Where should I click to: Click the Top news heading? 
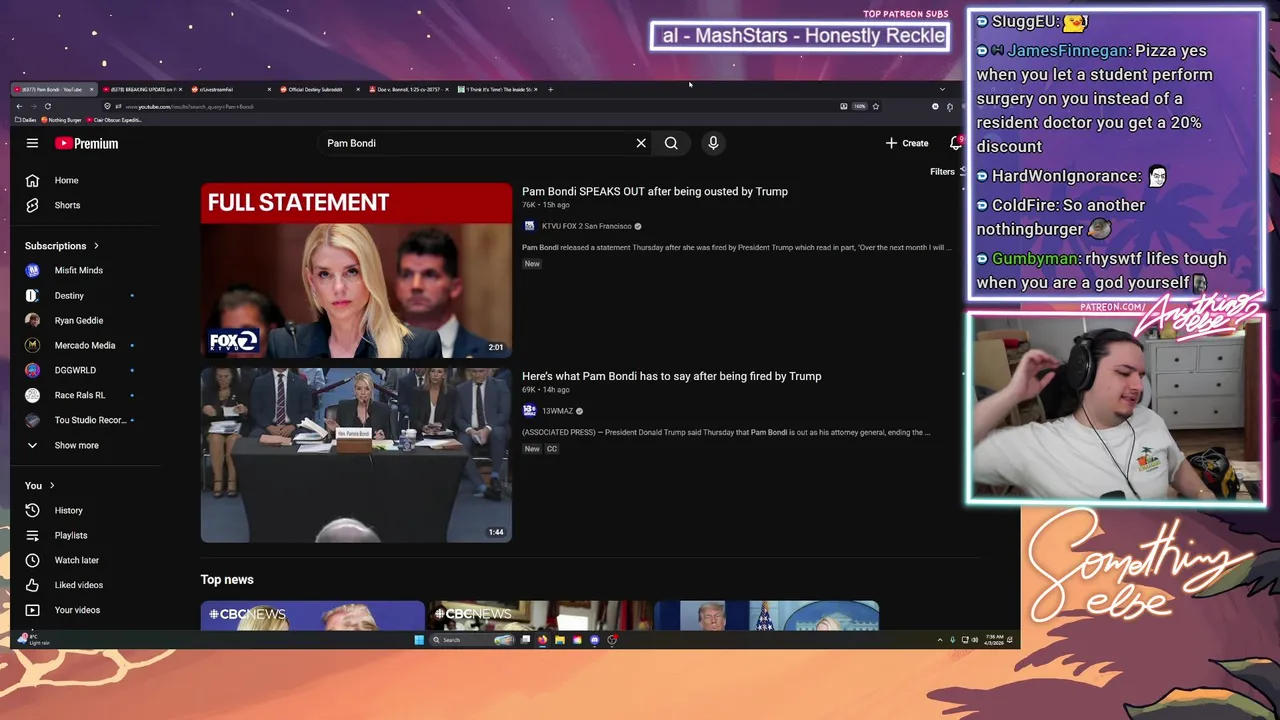pos(227,580)
